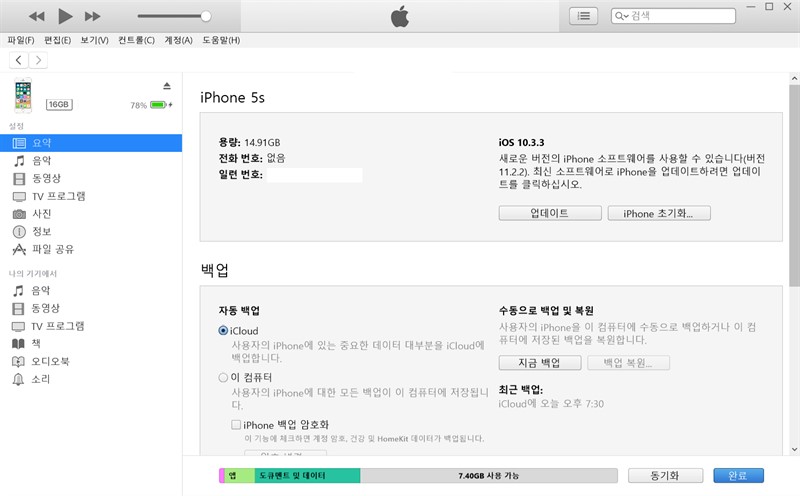Click the 전화 번호: 없음 text
The width and height of the screenshot is (800, 496).
(252, 158)
